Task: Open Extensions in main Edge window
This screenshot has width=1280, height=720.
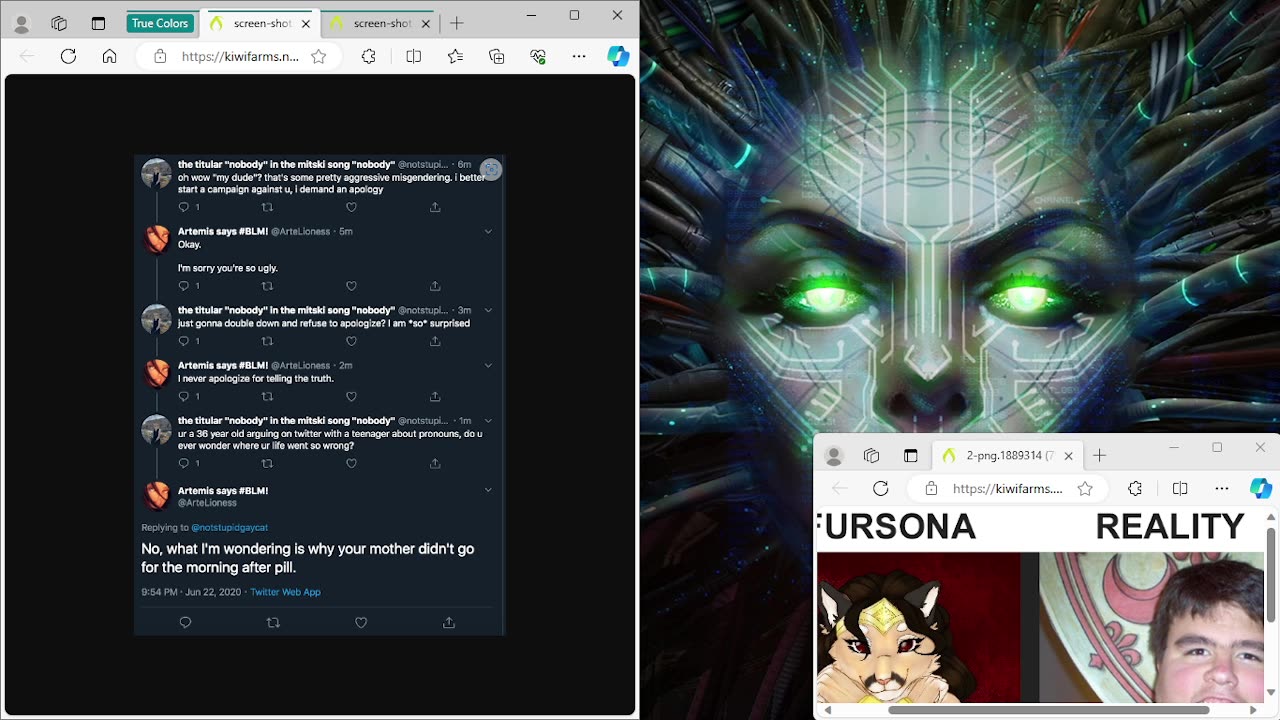Action: pyautogui.click(x=369, y=56)
